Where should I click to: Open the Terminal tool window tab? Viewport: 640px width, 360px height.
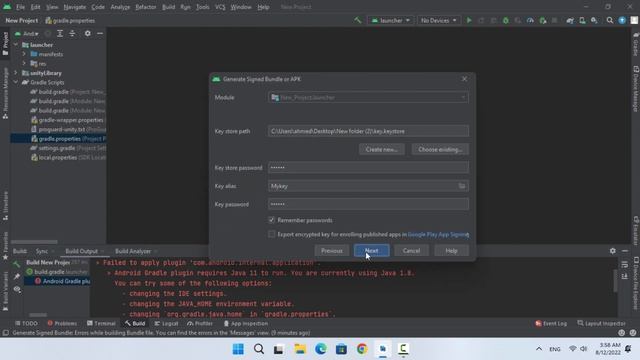101,323
